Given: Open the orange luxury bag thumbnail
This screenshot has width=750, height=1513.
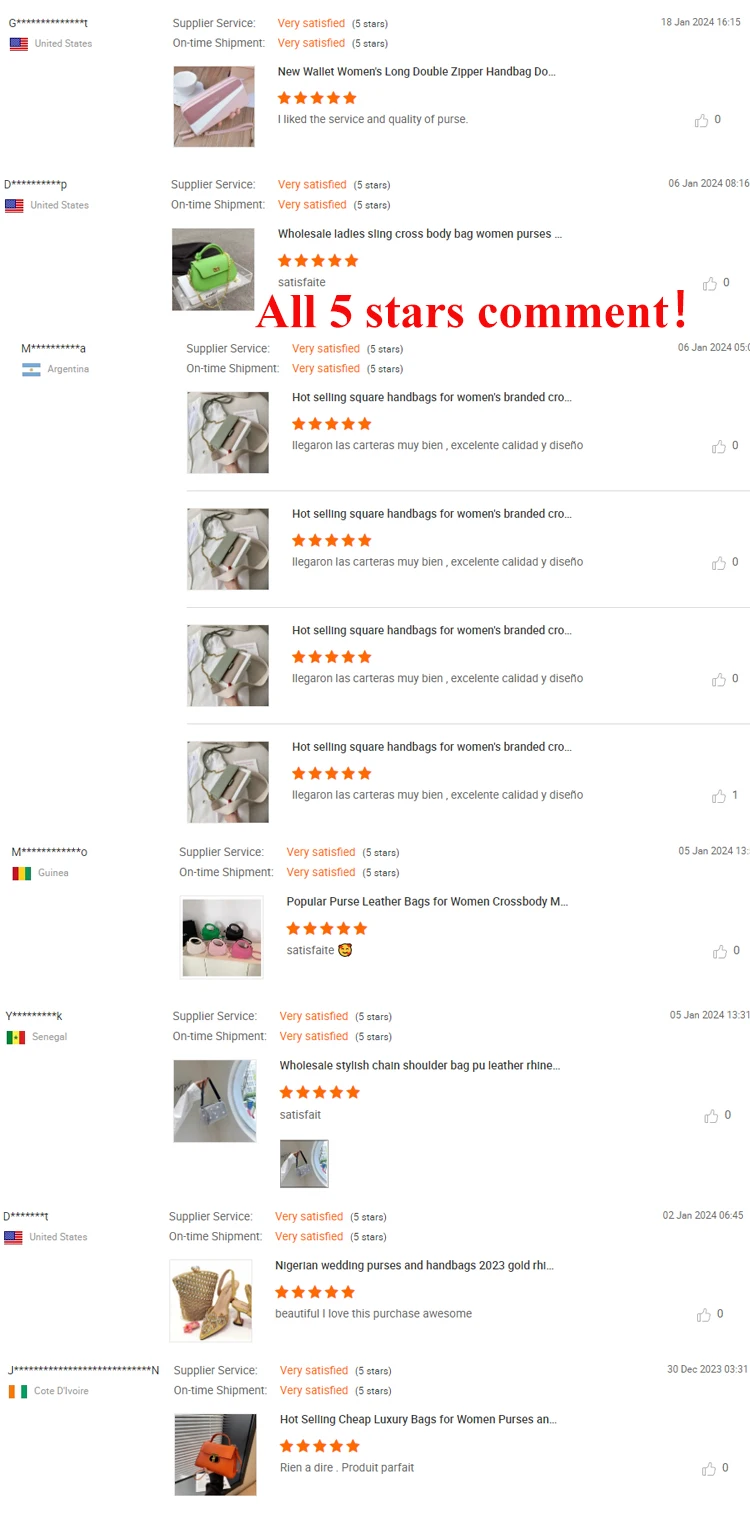Looking at the screenshot, I should (x=215, y=1454).
